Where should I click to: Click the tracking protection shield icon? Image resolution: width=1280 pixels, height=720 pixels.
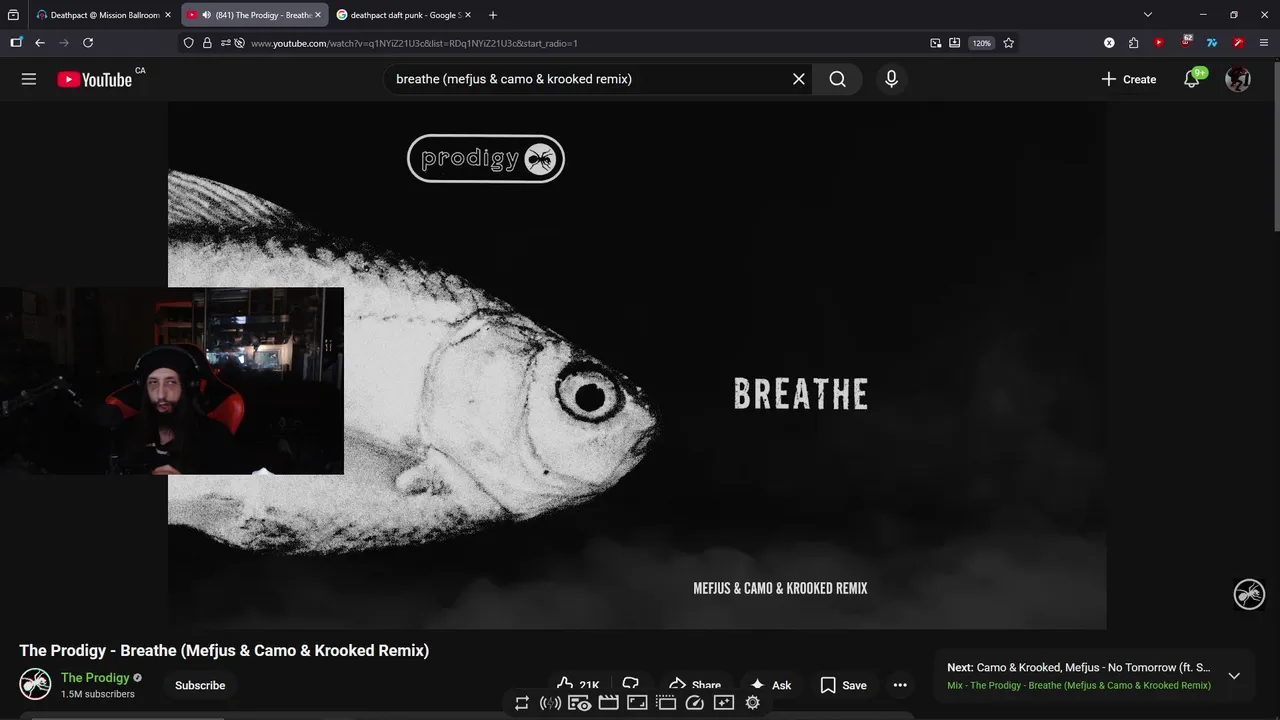pyautogui.click(x=188, y=43)
